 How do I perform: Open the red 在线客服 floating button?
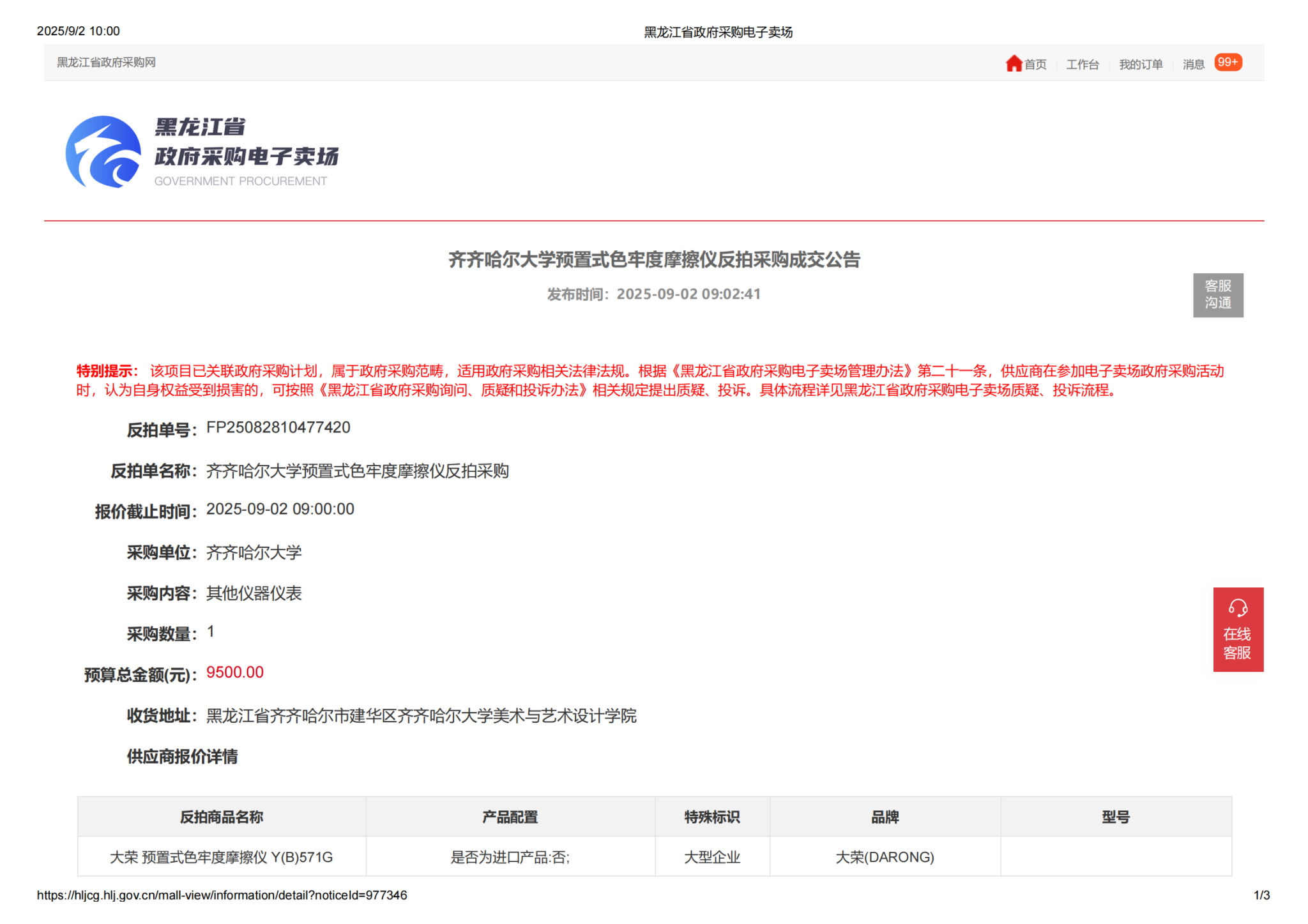tap(1238, 642)
